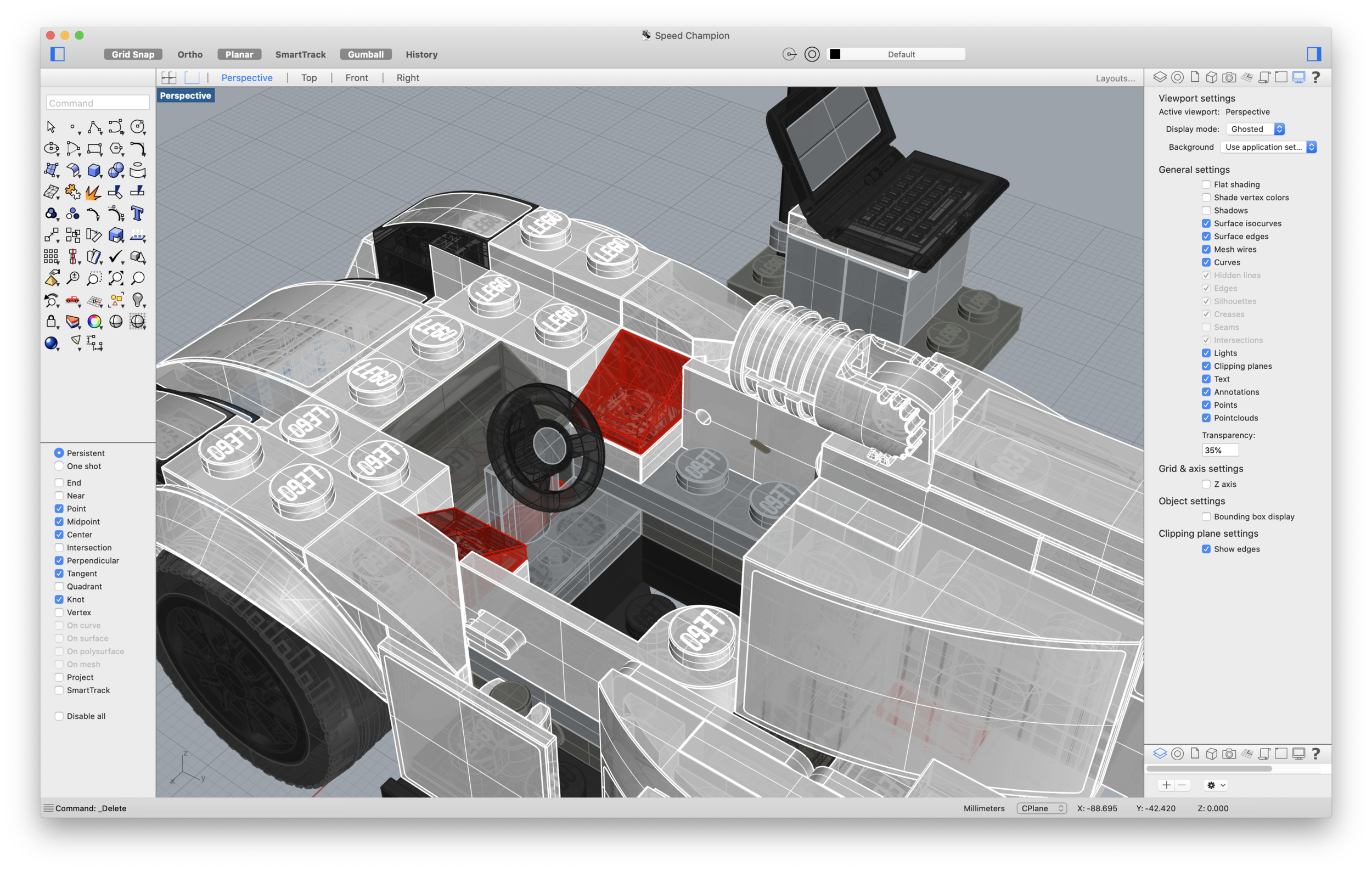1372x871 pixels.
Task: Open the Background setting dropdown
Action: [1268, 147]
